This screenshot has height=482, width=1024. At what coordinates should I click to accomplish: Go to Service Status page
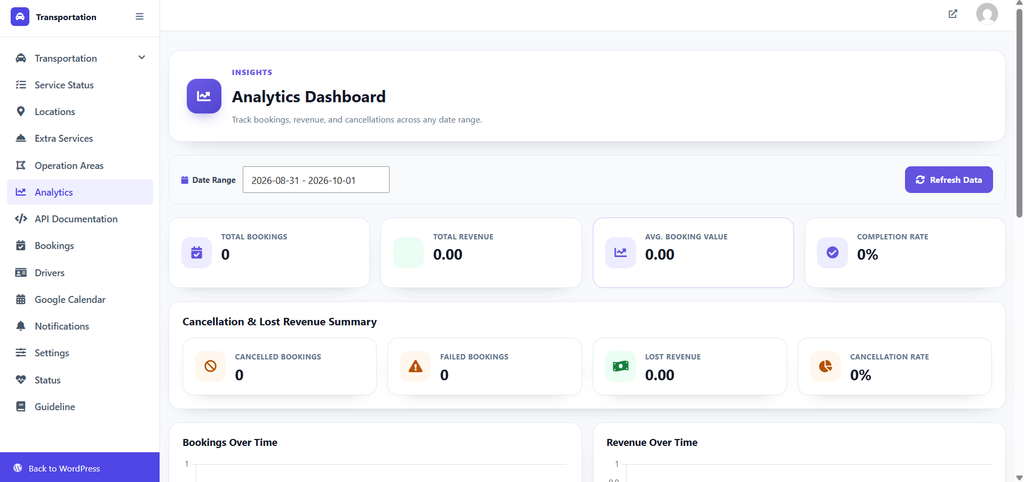pos(80,85)
